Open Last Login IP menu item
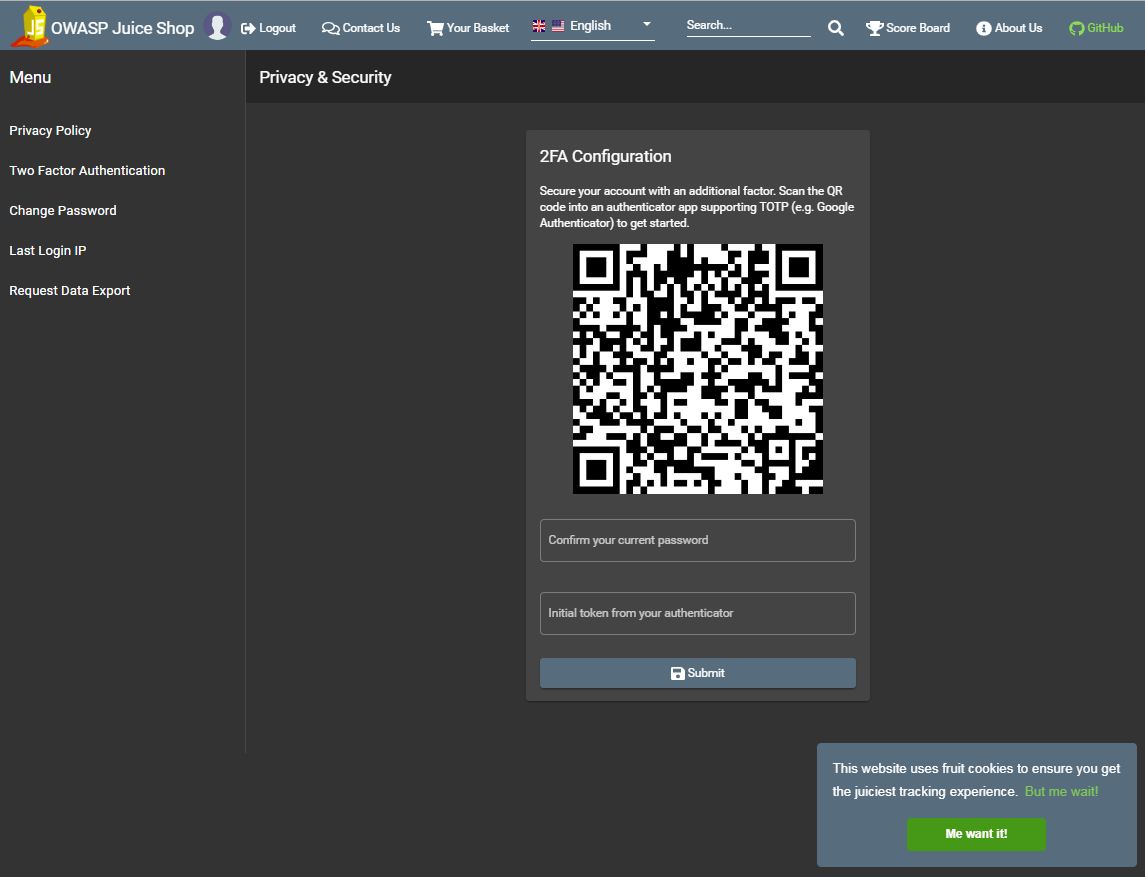 click(x=47, y=250)
